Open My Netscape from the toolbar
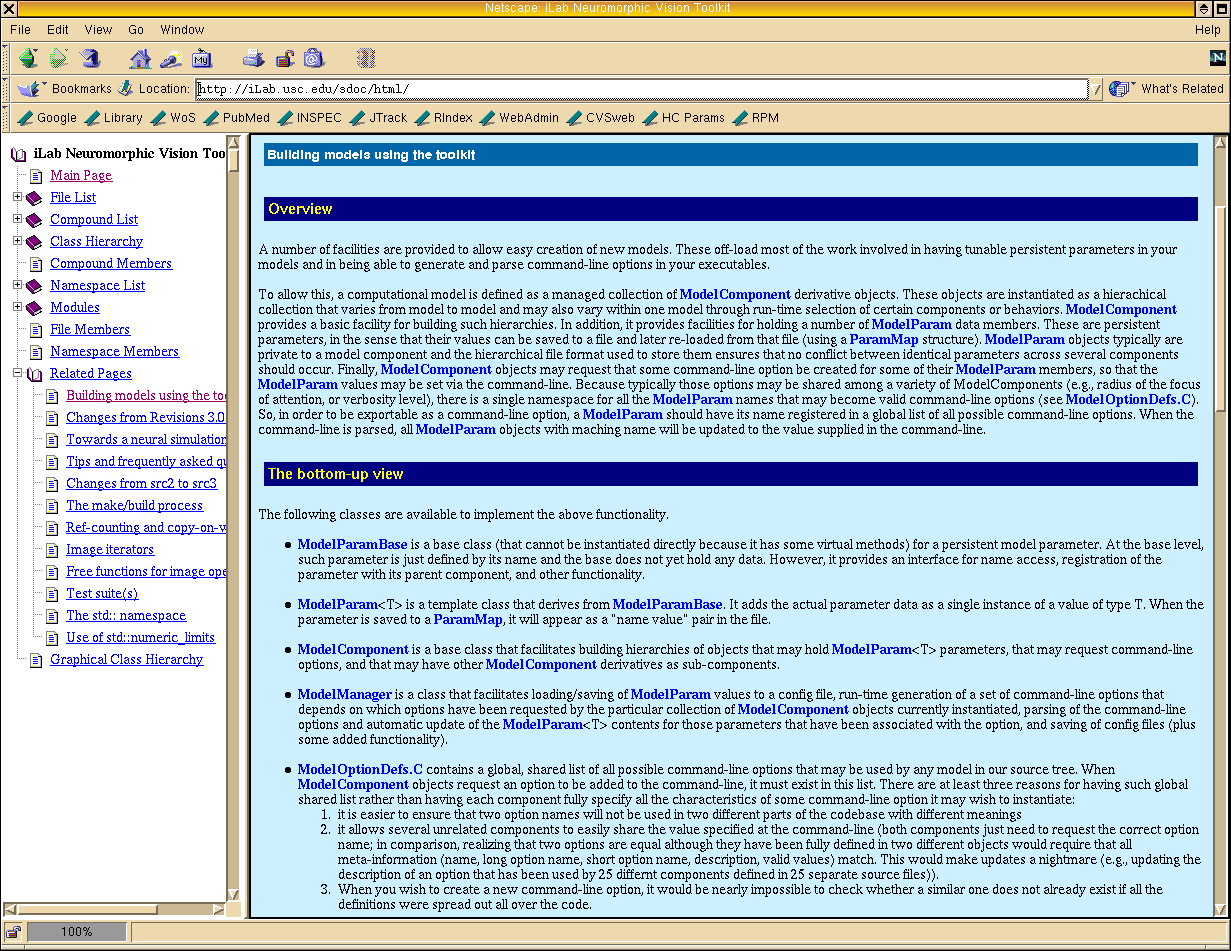The image size is (1231, 951). tap(202, 59)
